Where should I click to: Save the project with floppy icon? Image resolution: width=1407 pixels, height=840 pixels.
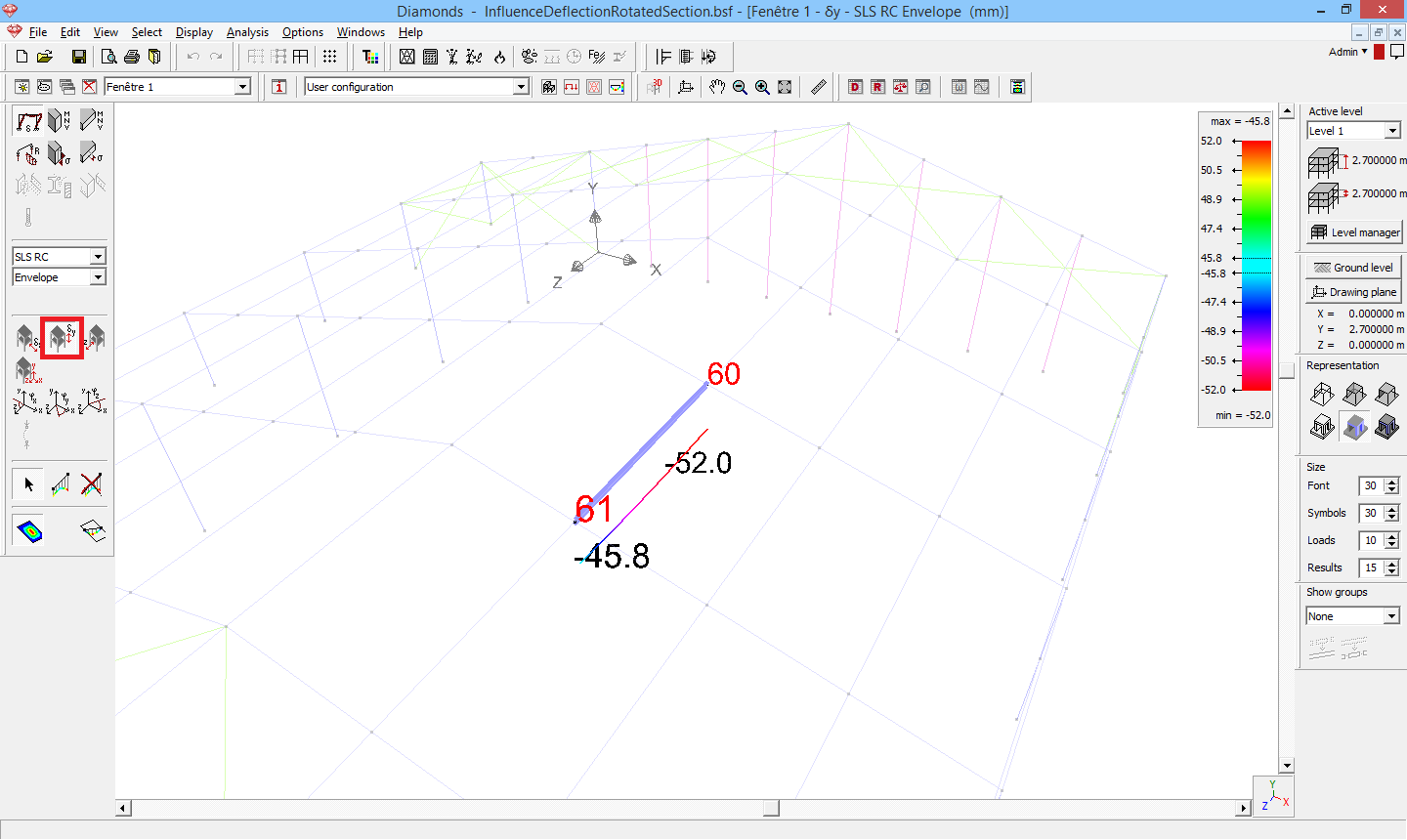[79, 57]
